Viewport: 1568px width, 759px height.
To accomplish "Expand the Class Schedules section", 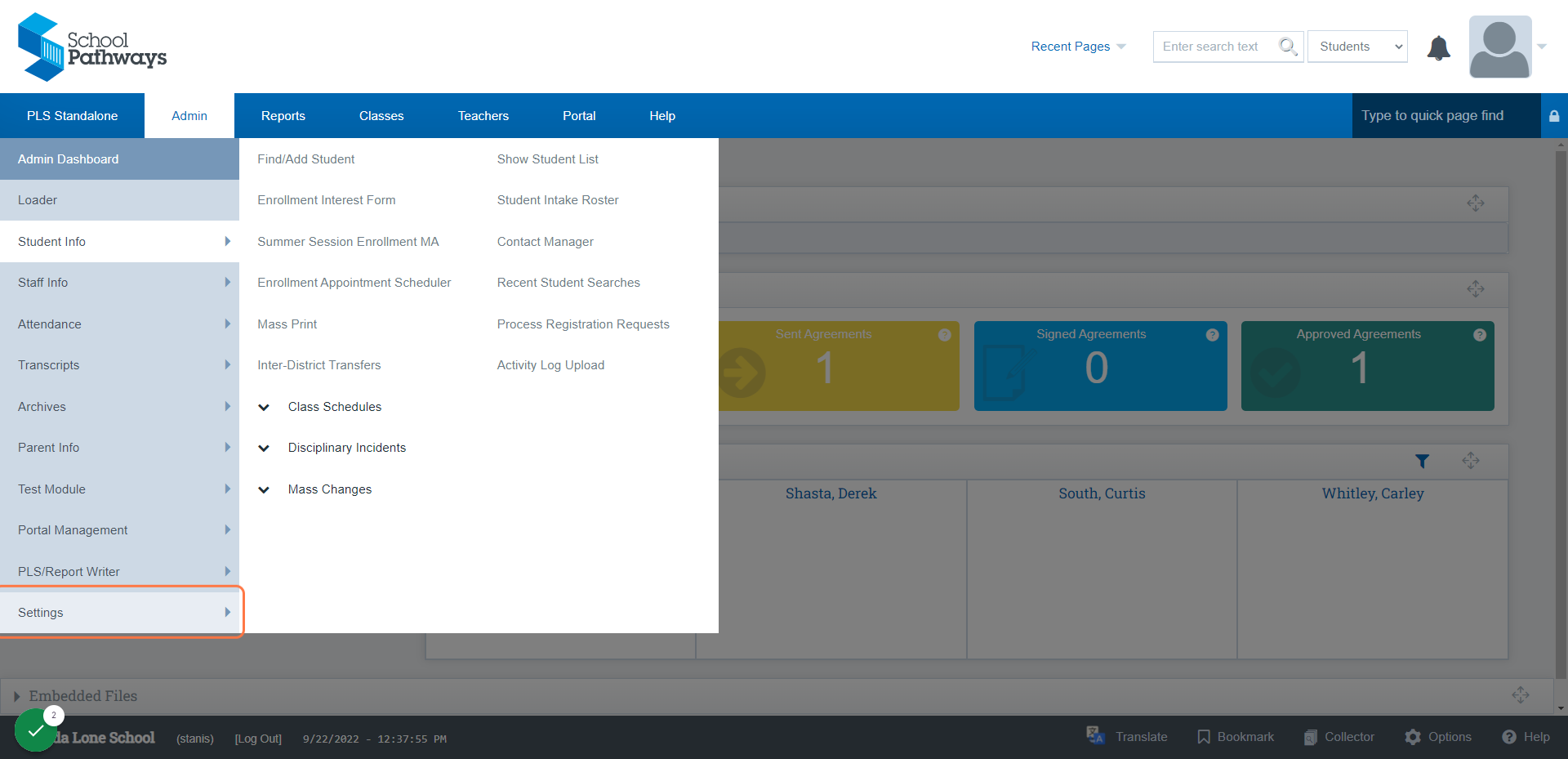I will coord(264,408).
